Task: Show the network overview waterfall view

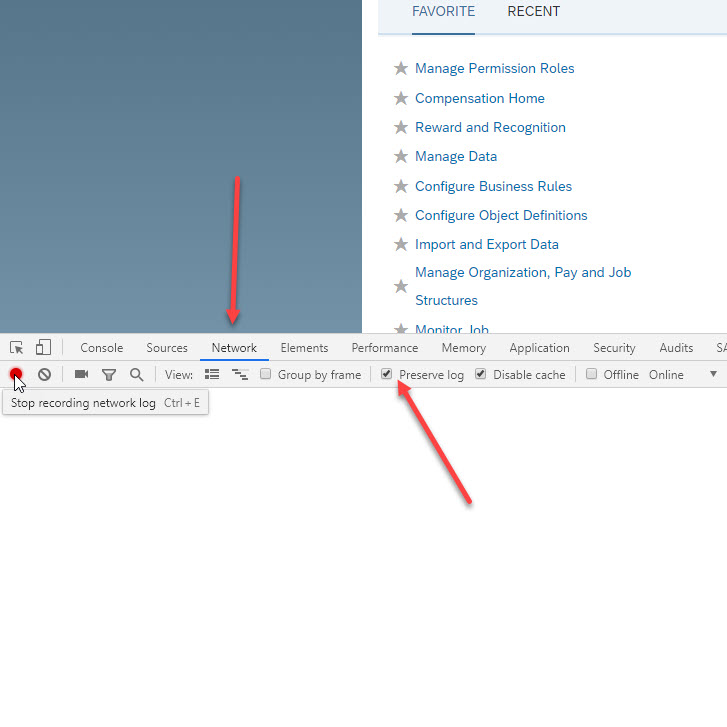Action: [x=240, y=374]
